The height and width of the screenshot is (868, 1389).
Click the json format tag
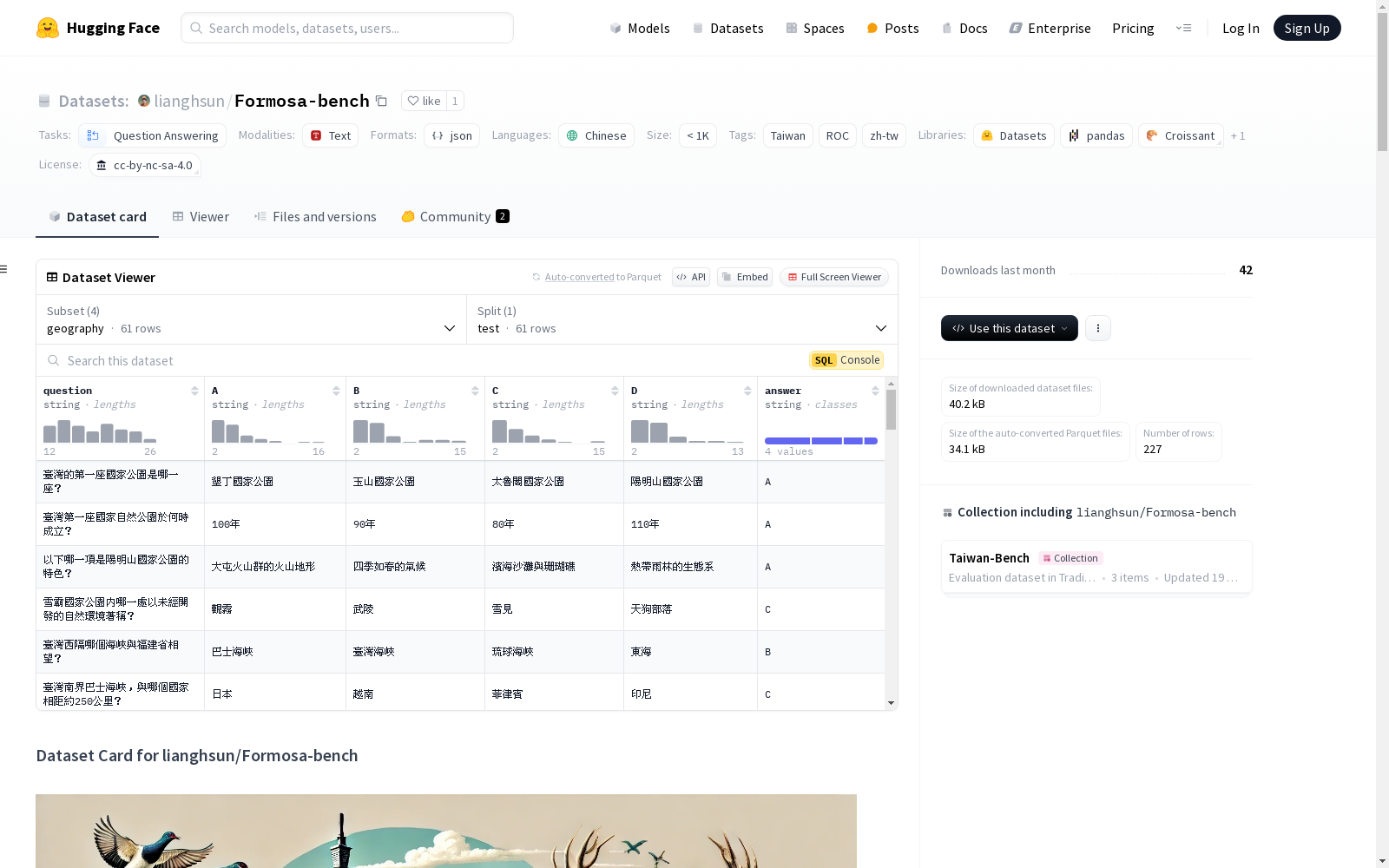click(452, 135)
